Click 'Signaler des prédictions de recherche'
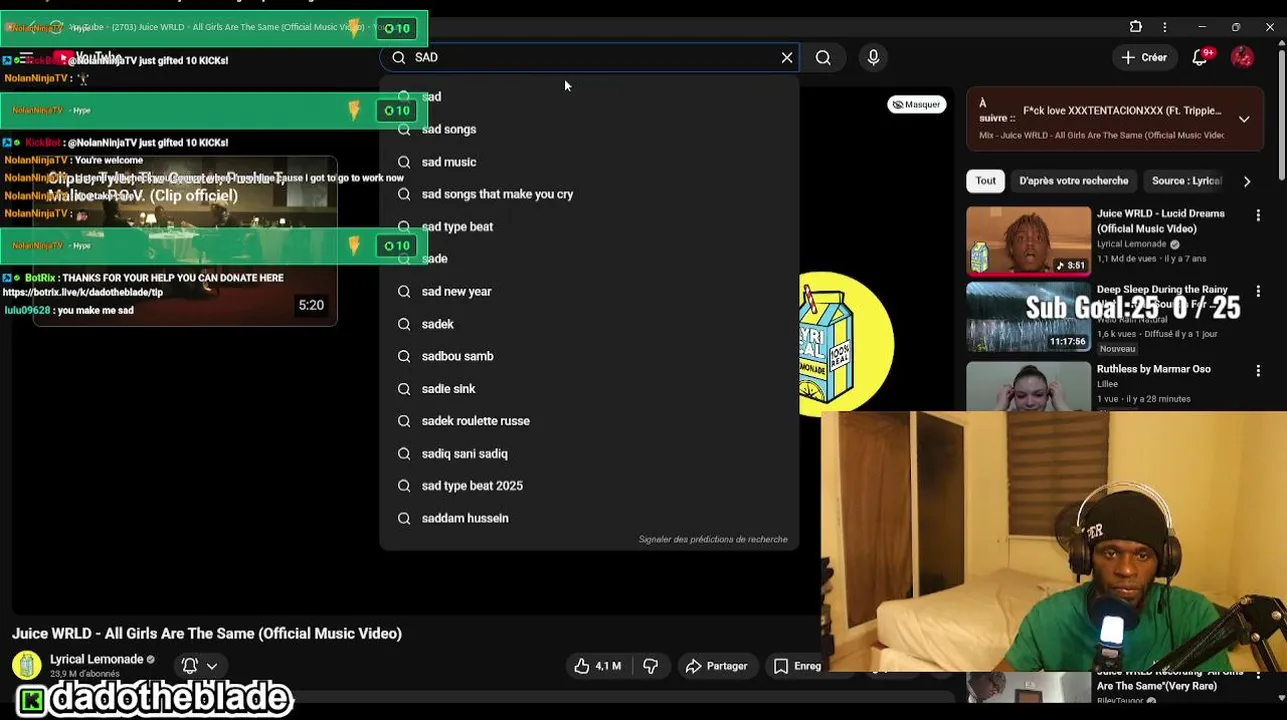Image resolution: width=1287 pixels, height=720 pixels. coord(713,539)
